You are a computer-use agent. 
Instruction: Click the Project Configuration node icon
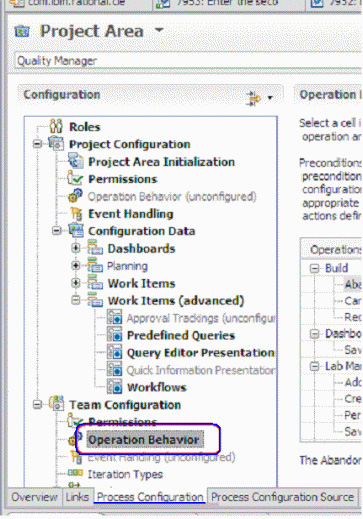(56, 143)
